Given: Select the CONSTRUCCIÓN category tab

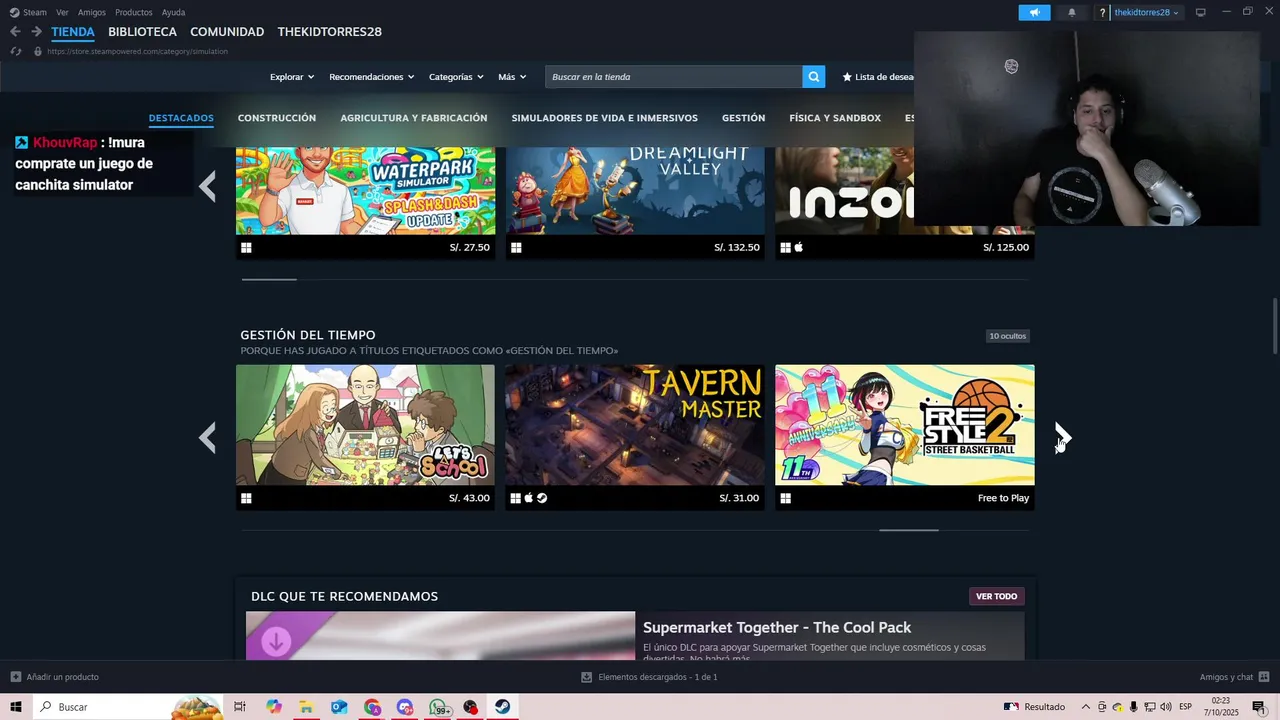Looking at the screenshot, I should [277, 118].
